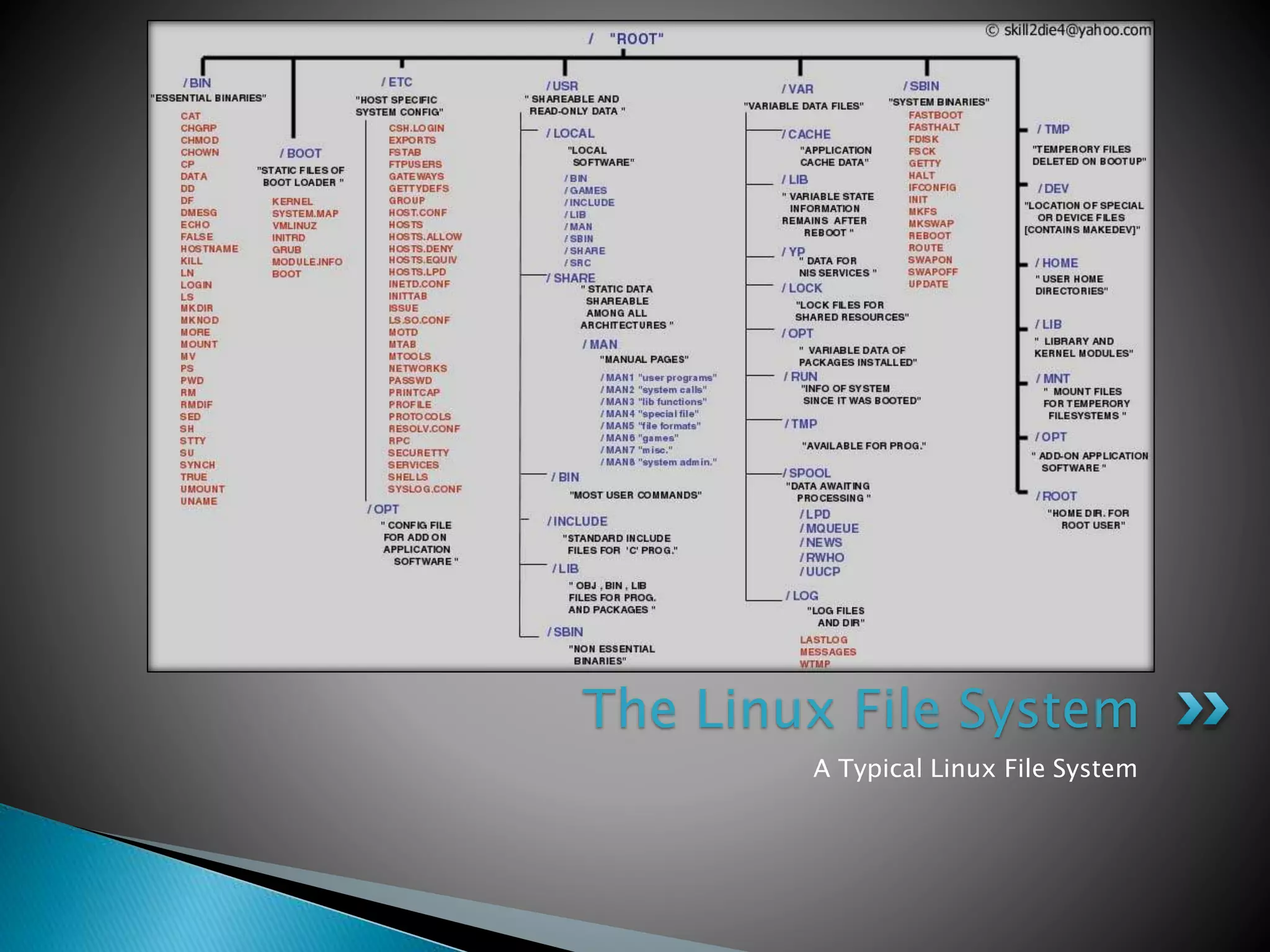Screen dimensions: 1270x952
Task: Click the HOSTNAME entry under BIN
Action: (x=210, y=249)
